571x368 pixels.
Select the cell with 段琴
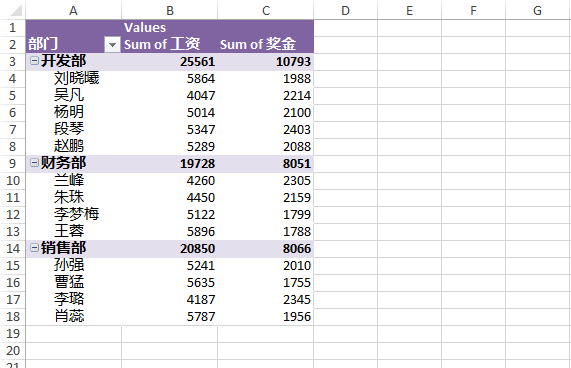tap(74, 129)
